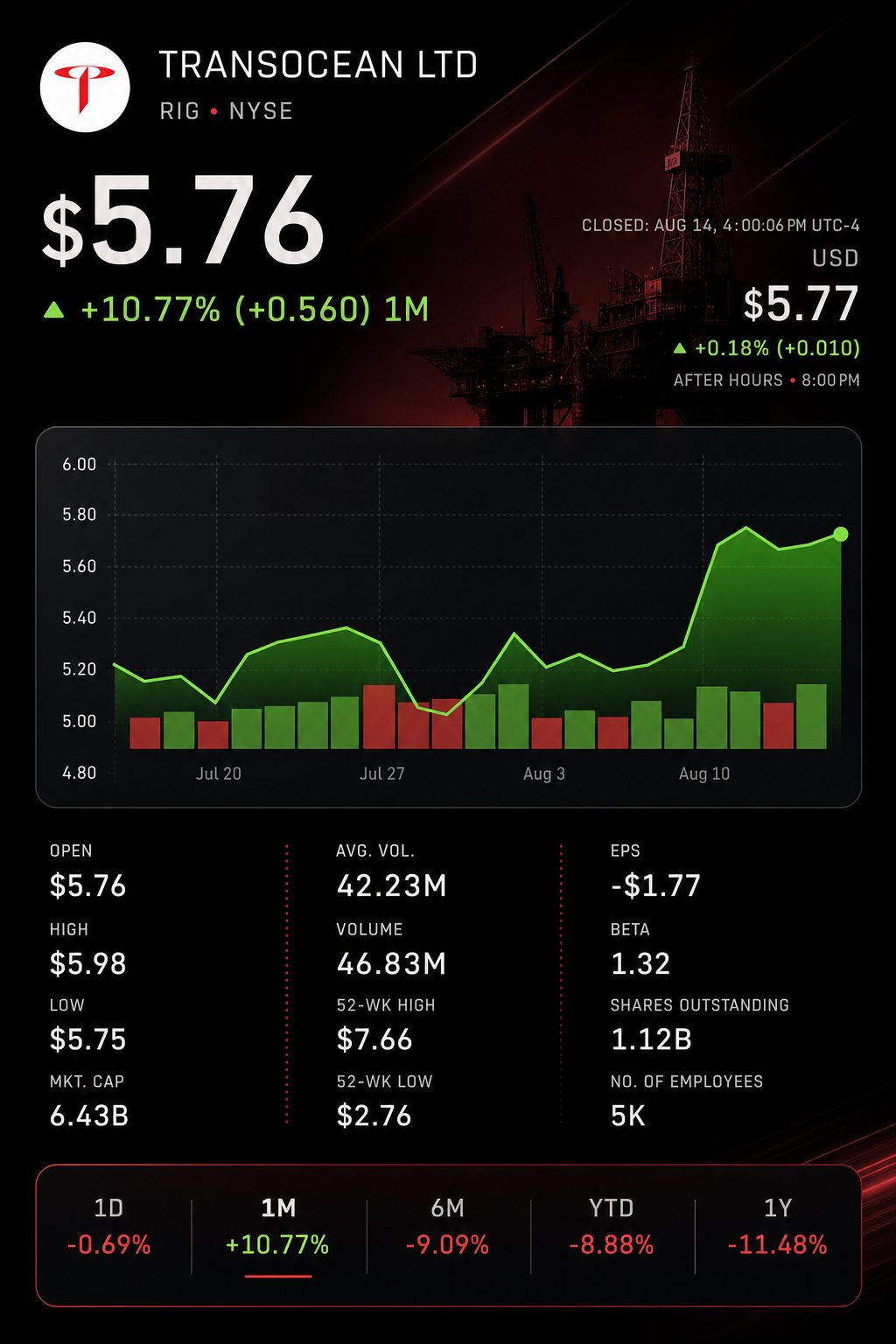Click the EPS value -$1.77
The image size is (896, 1344).
[655, 885]
